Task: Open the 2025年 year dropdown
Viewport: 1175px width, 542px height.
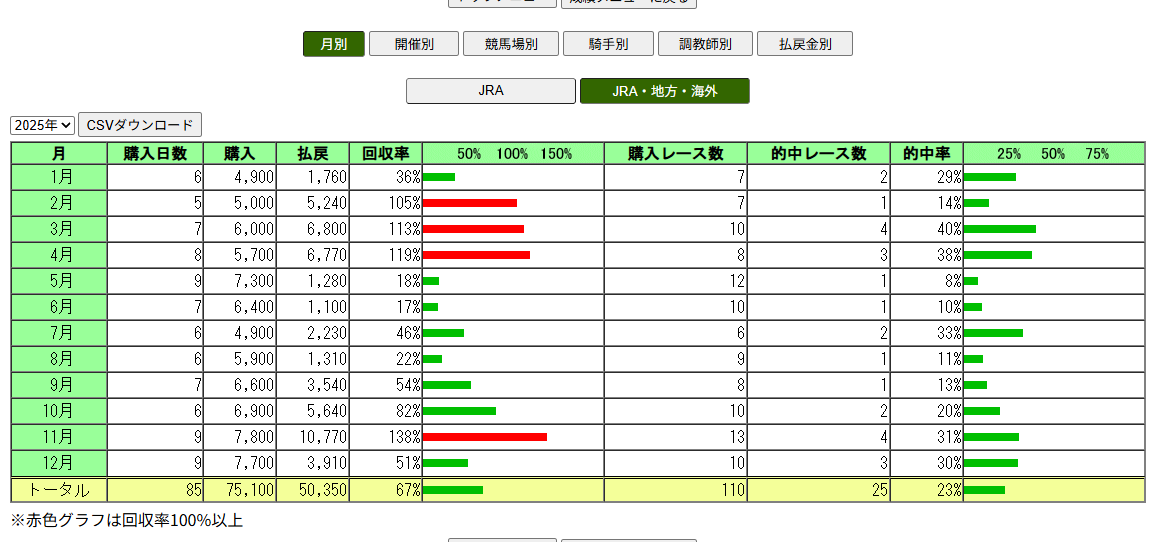Action: coord(42,125)
